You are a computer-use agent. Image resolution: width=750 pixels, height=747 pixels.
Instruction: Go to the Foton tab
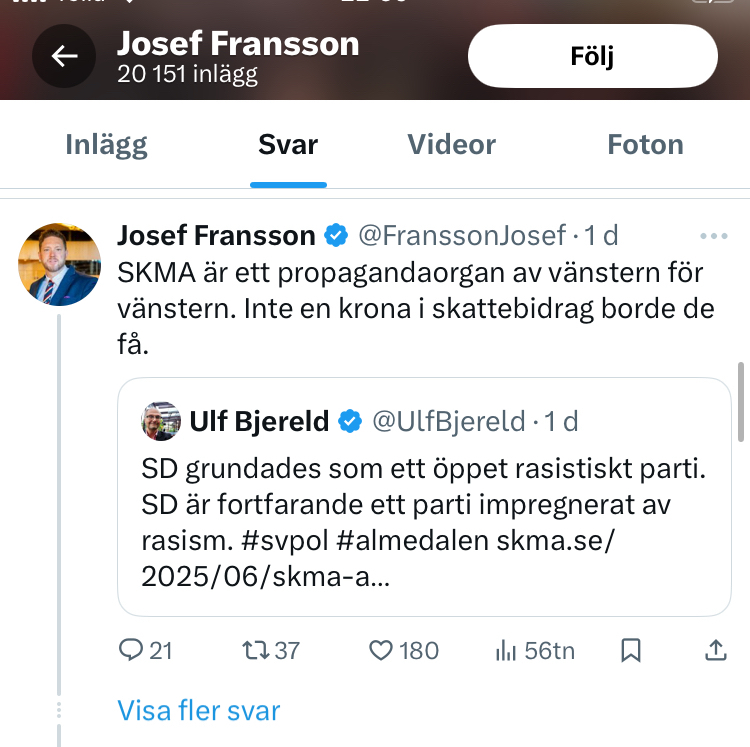click(x=645, y=144)
